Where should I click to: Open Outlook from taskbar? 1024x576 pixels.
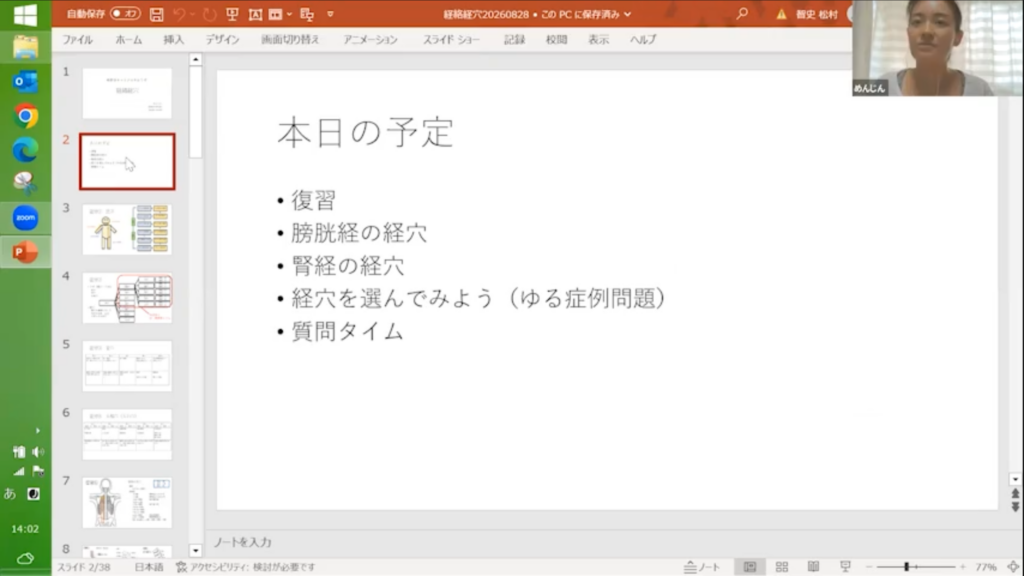click(25, 82)
